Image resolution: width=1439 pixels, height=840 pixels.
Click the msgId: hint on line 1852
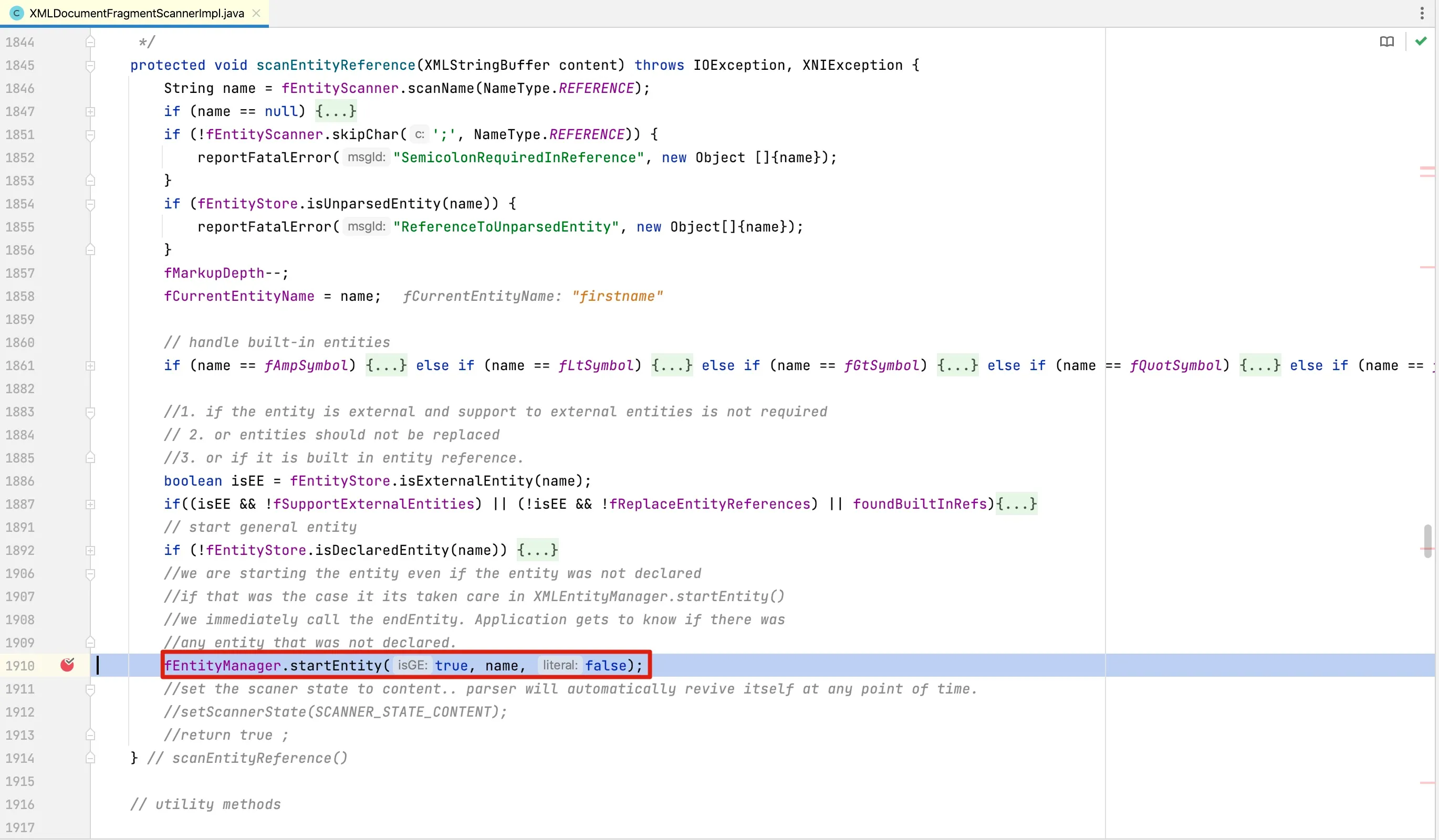pos(367,157)
